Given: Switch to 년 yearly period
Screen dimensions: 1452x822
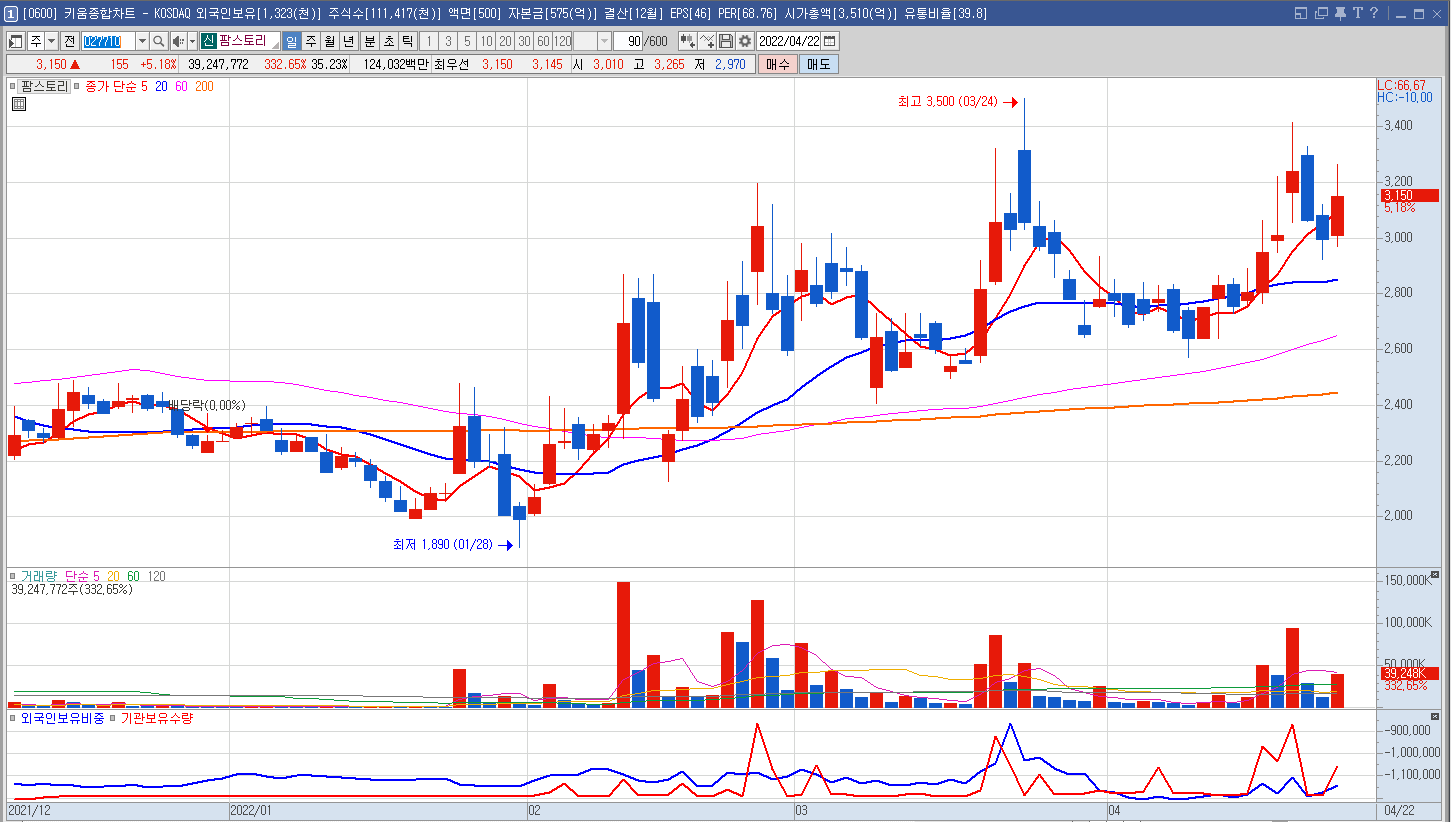Looking at the screenshot, I should point(348,41).
